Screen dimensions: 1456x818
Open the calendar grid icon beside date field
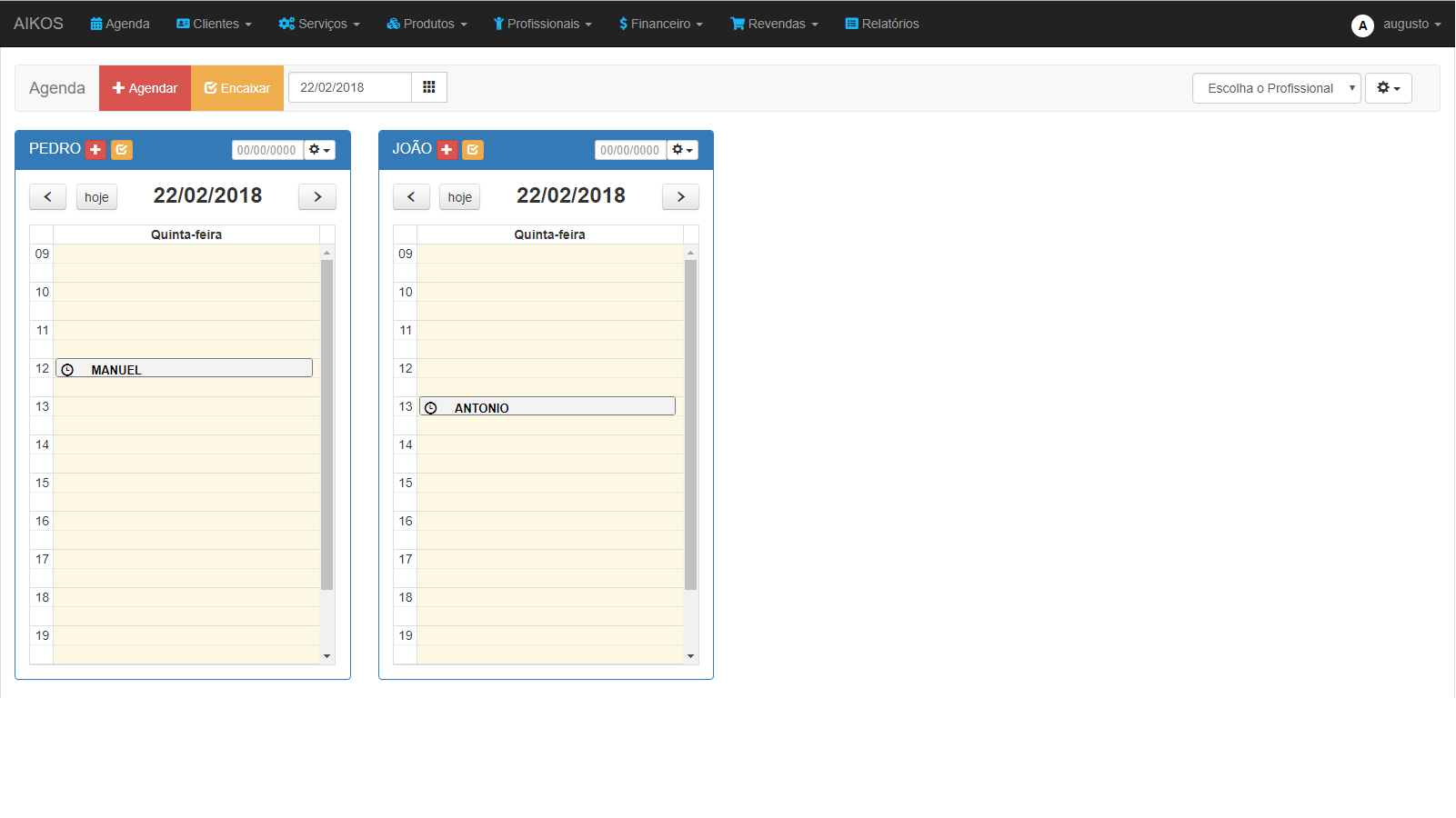429,87
